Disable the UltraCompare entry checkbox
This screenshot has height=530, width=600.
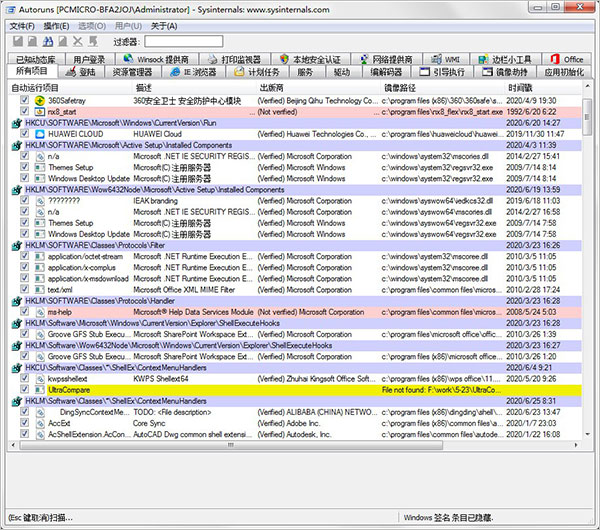click(x=24, y=390)
